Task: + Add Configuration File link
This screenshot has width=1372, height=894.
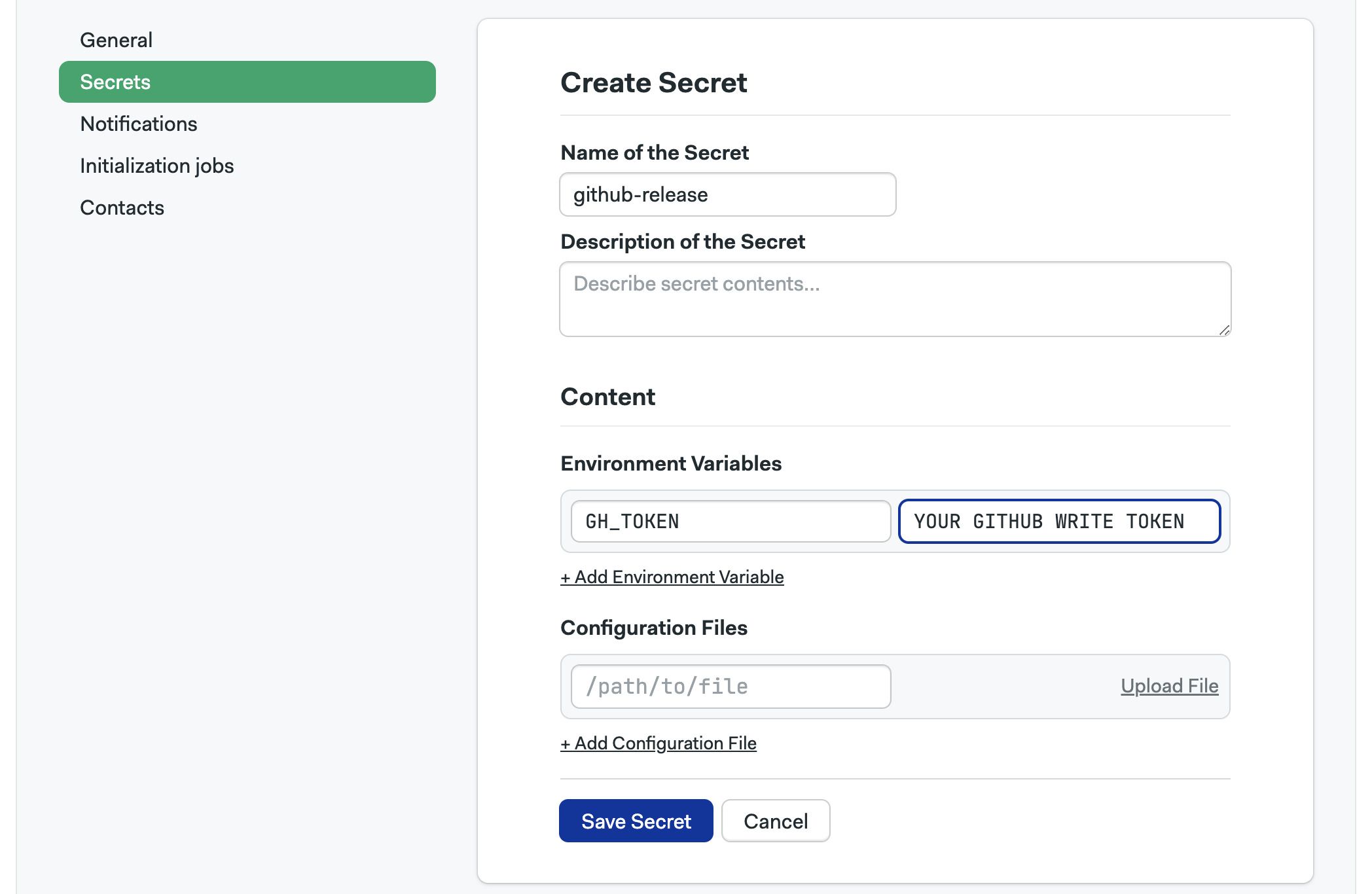Action: tap(658, 743)
